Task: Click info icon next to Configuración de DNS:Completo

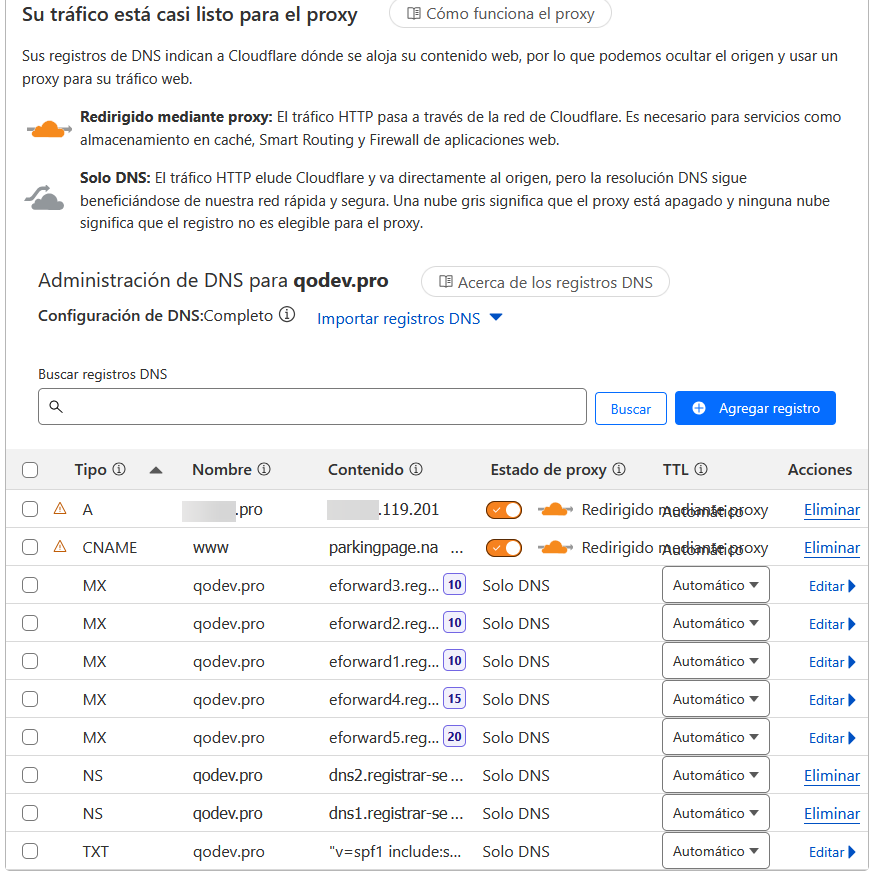Action: point(287,315)
